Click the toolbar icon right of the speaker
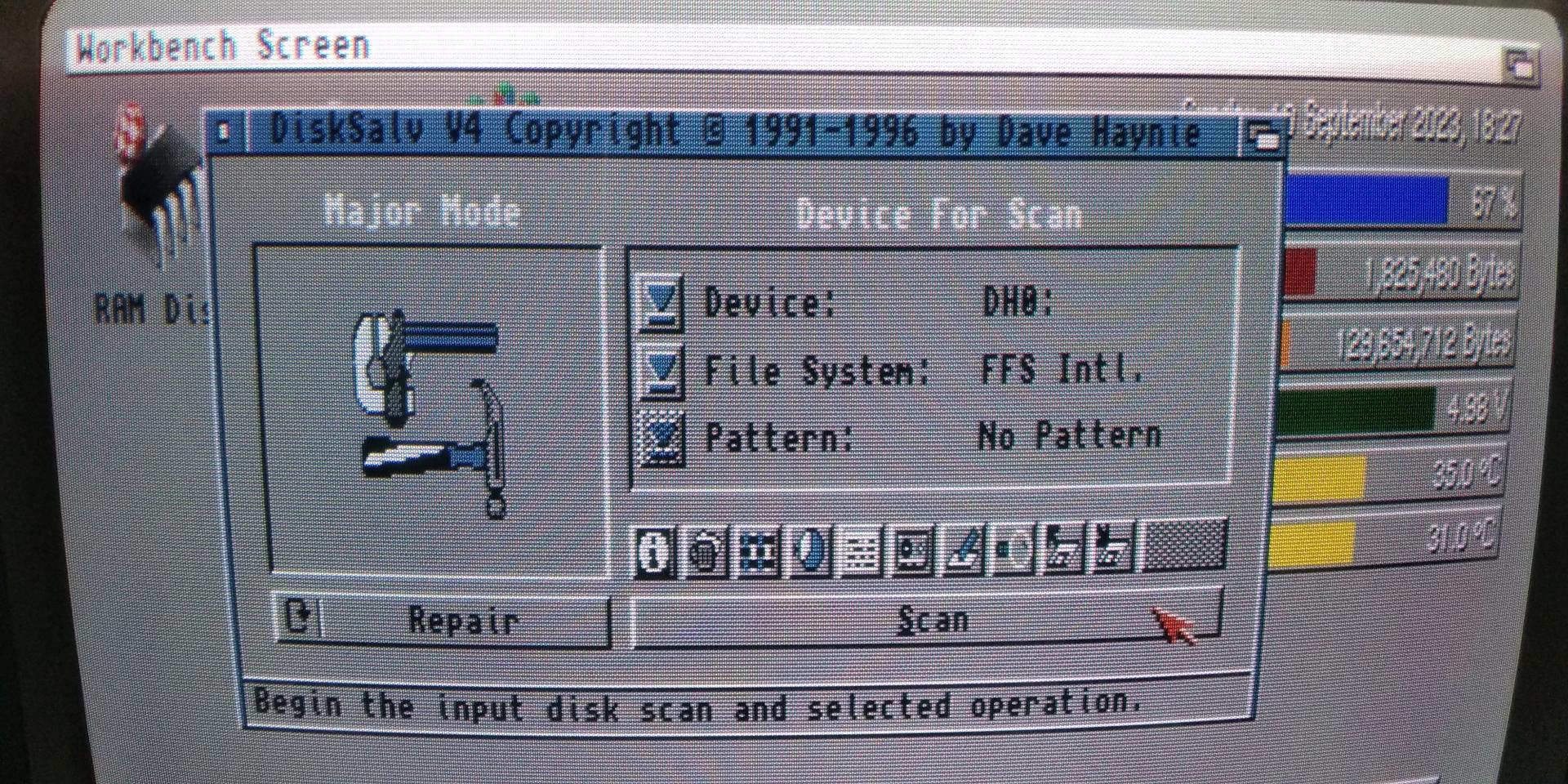 point(1064,547)
